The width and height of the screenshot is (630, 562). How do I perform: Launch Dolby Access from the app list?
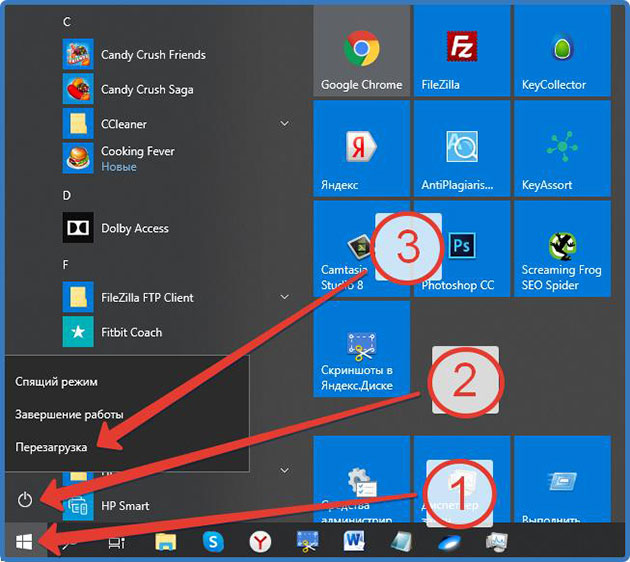[x=177, y=228]
